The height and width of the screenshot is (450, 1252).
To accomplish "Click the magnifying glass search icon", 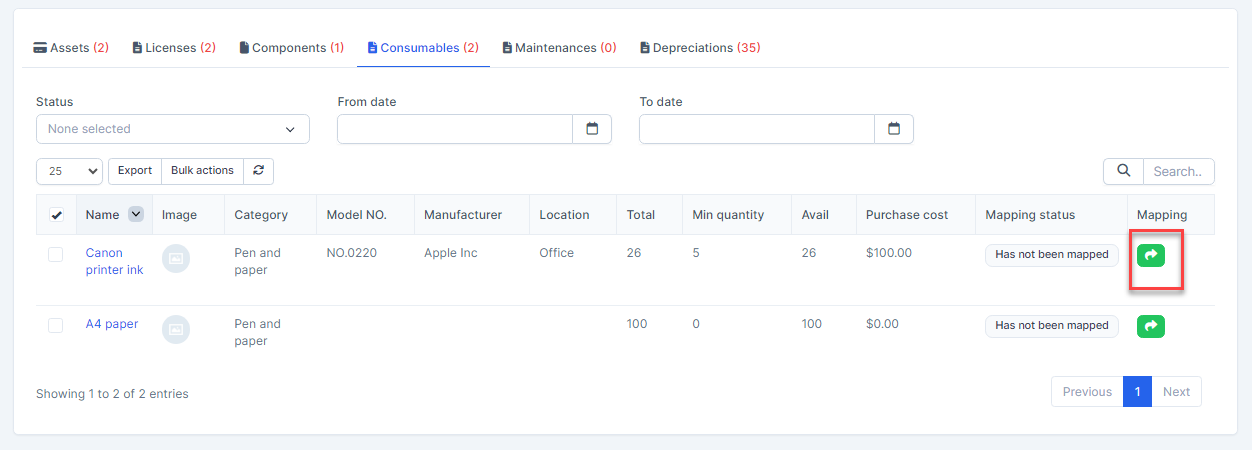I will click(1123, 172).
